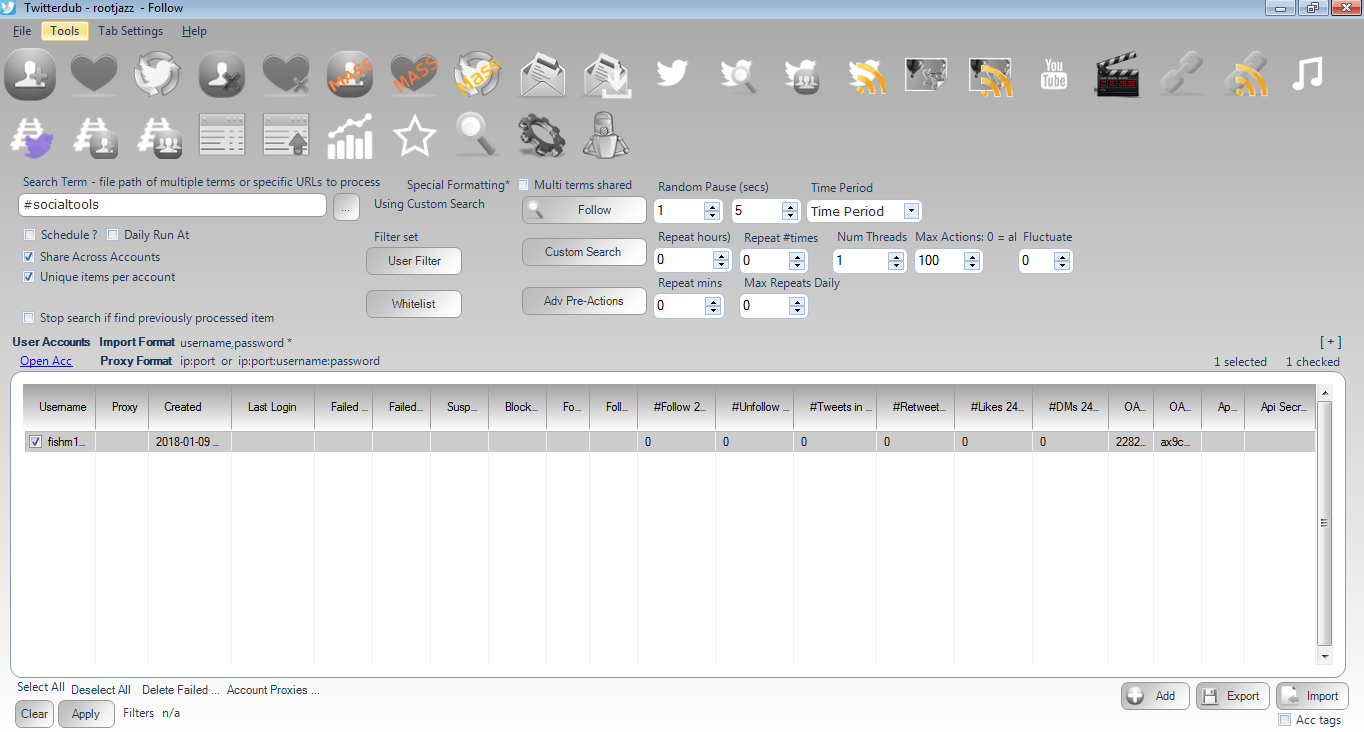Image resolution: width=1364 pixels, height=732 pixels.
Task: Open the Tools menu
Action: coord(65,31)
